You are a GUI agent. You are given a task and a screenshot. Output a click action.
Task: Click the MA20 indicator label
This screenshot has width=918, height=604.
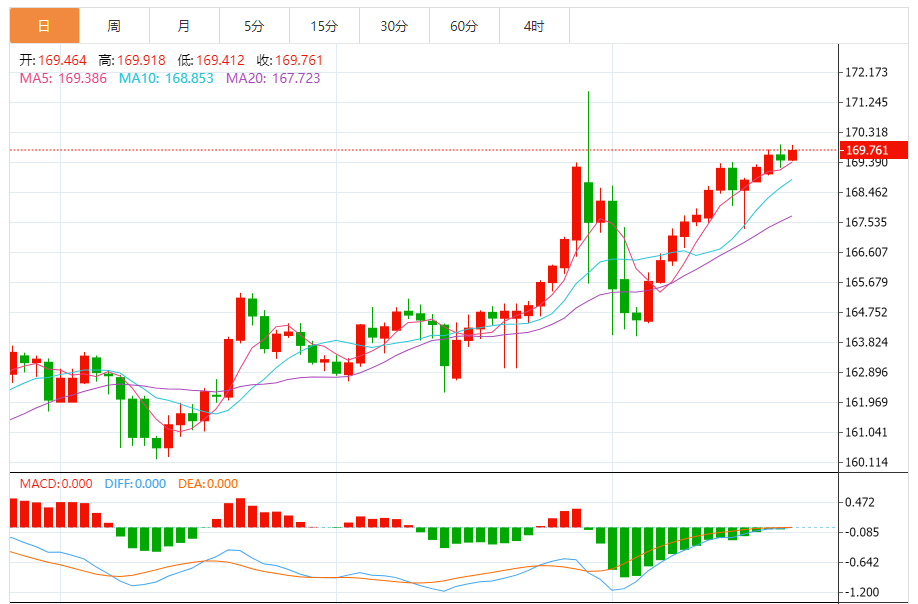(273, 78)
